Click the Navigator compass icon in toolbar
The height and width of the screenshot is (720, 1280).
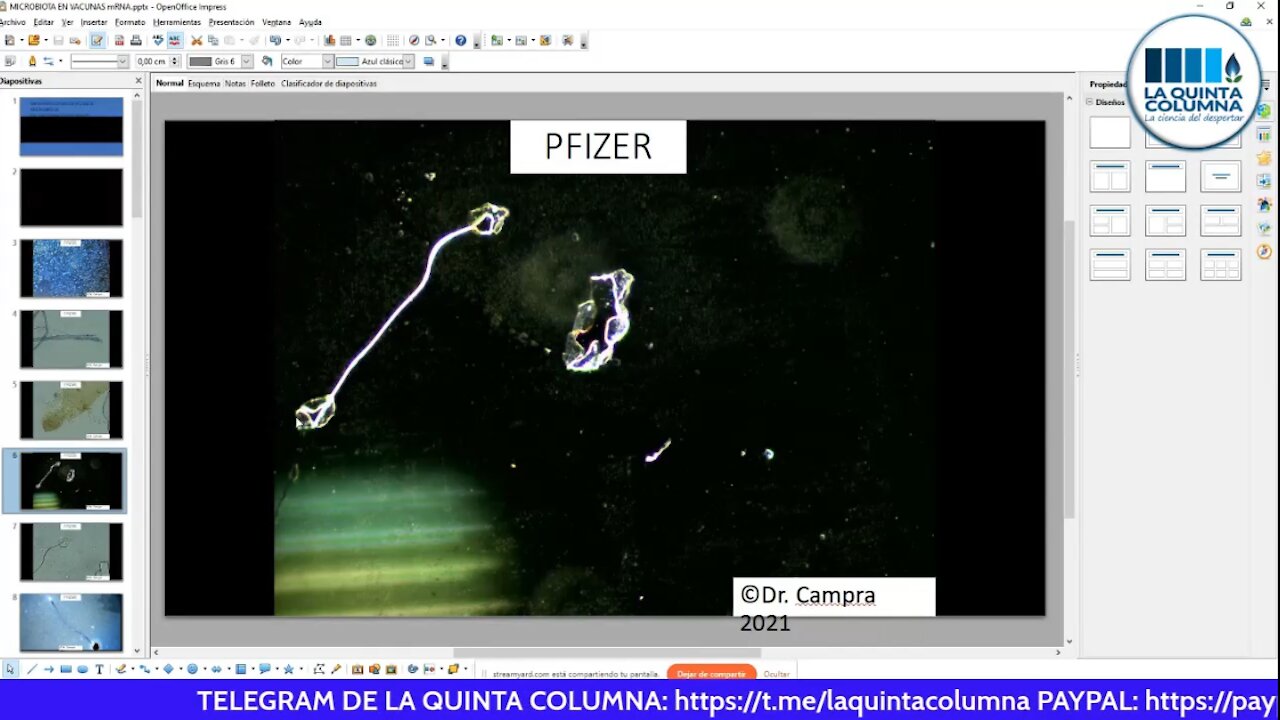coord(414,40)
